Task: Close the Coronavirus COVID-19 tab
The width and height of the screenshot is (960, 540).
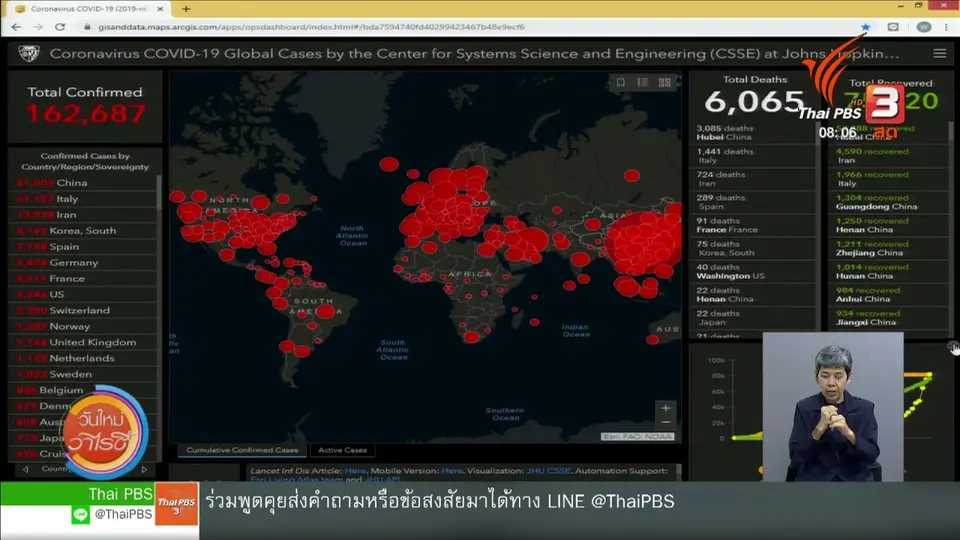Action: point(160,9)
